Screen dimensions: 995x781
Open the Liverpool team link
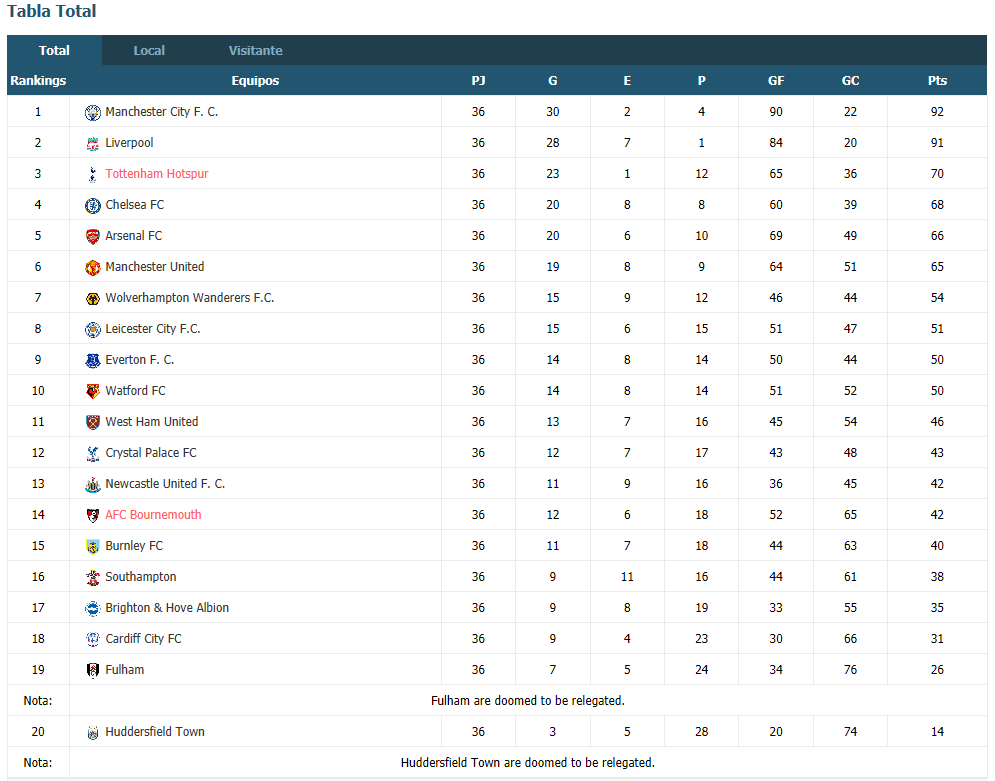coord(129,143)
